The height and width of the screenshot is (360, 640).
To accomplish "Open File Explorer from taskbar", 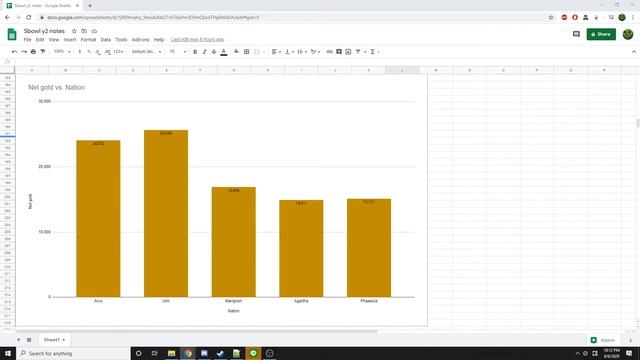I will coord(171,353).
